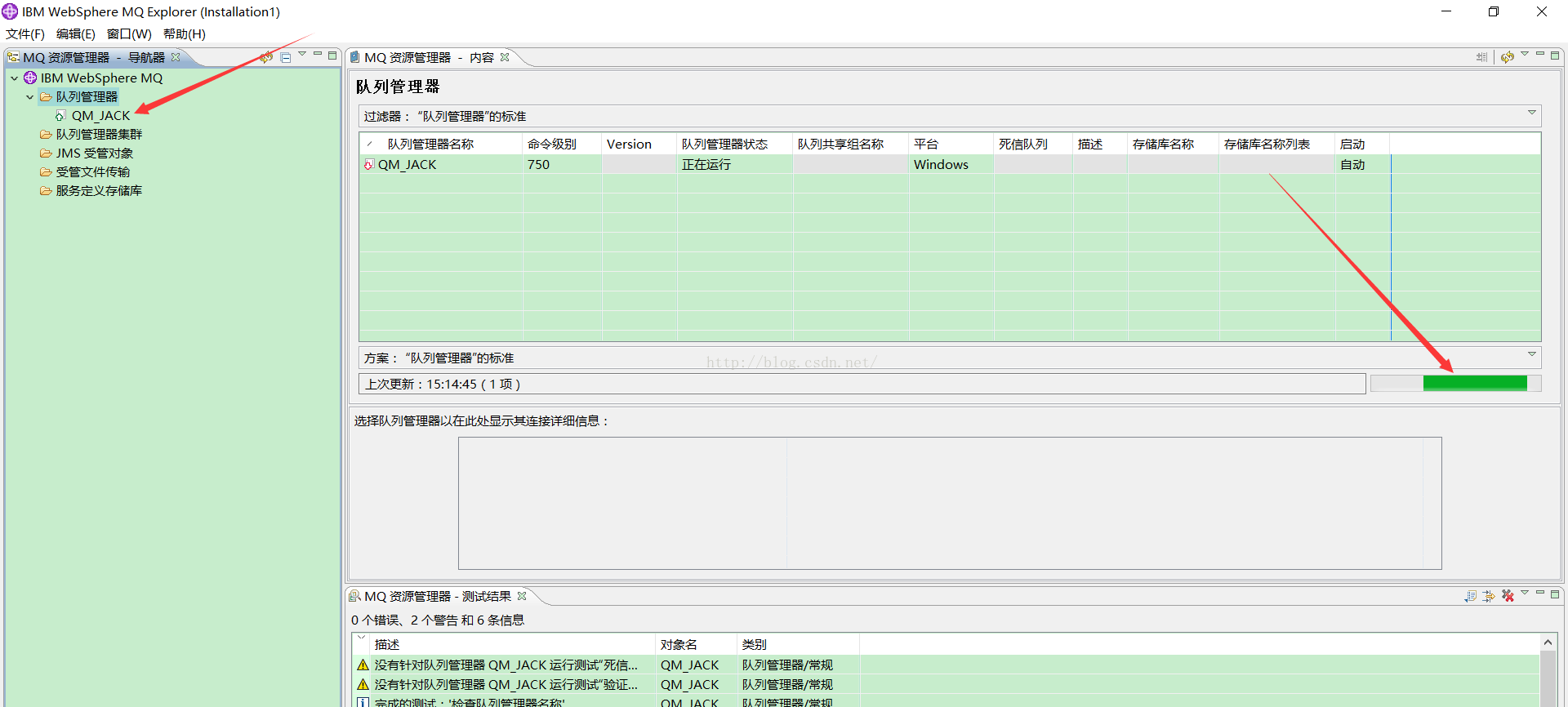Click the QM_JACK queue manager icon in tree
This screenshot has width=1568, height=707.
(61, 115)
